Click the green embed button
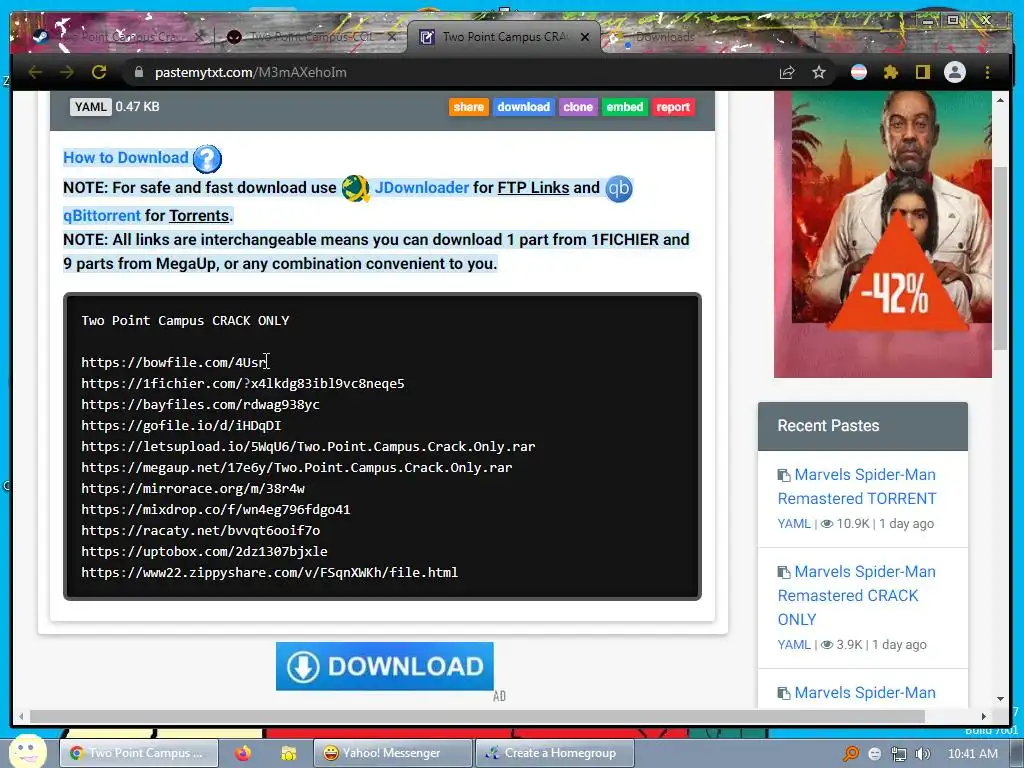This screenshot has height=768, width=1024. click(x=624, y=107)
